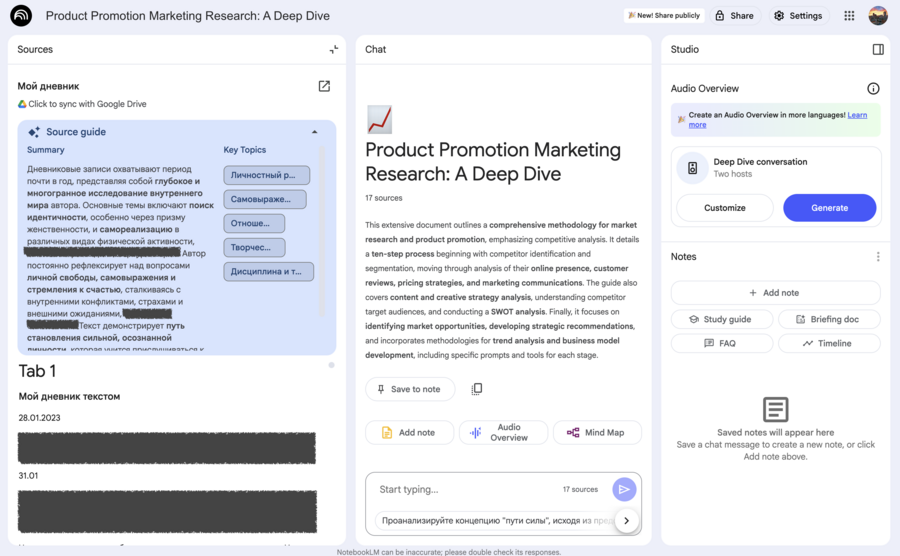Click in the Start typing field
This screenshot has width=900, height=556.
point(465,489)
